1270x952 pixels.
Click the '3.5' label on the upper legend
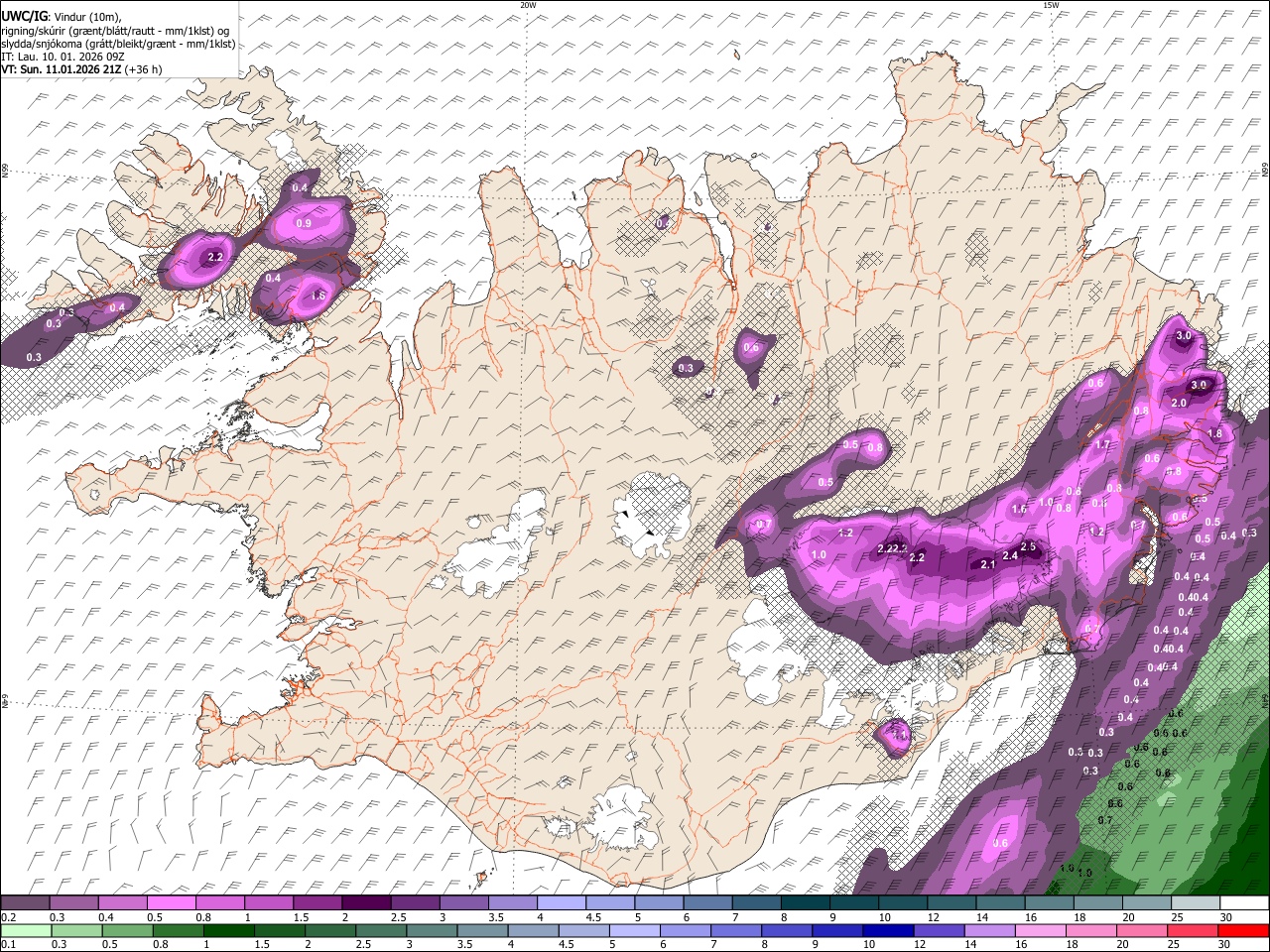(496, 917)
